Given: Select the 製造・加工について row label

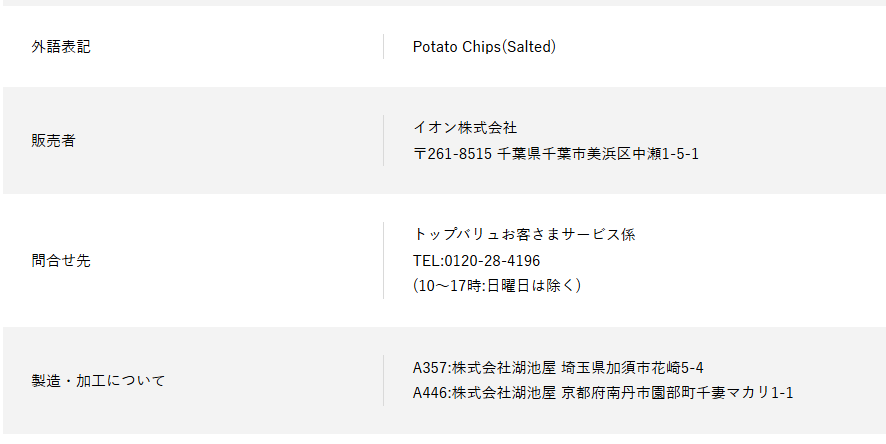Looking at the screenshot, I should (x=98, y=381).
